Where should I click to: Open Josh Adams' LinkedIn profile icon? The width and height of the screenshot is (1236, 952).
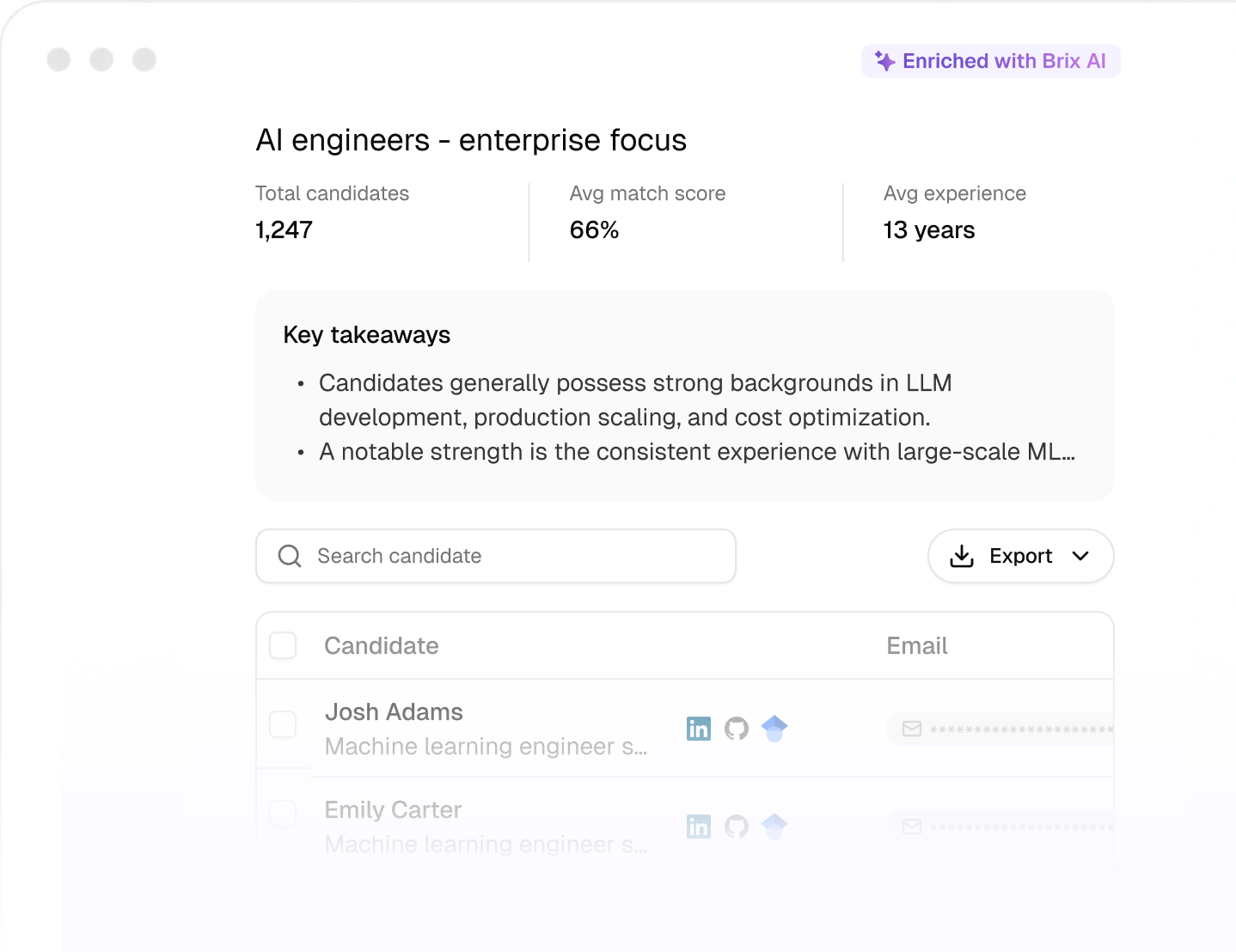pyautogui.click(x=699, y=728)
